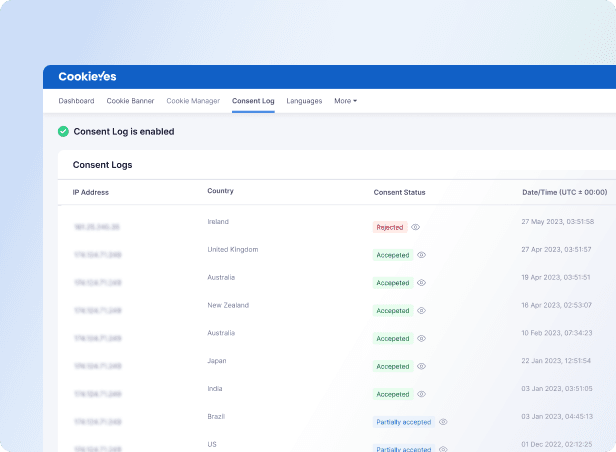The width and height of the screenshot is (616, 452).
Task: Click Partially accepted badge in Brazil row
Action: point(404,422)
